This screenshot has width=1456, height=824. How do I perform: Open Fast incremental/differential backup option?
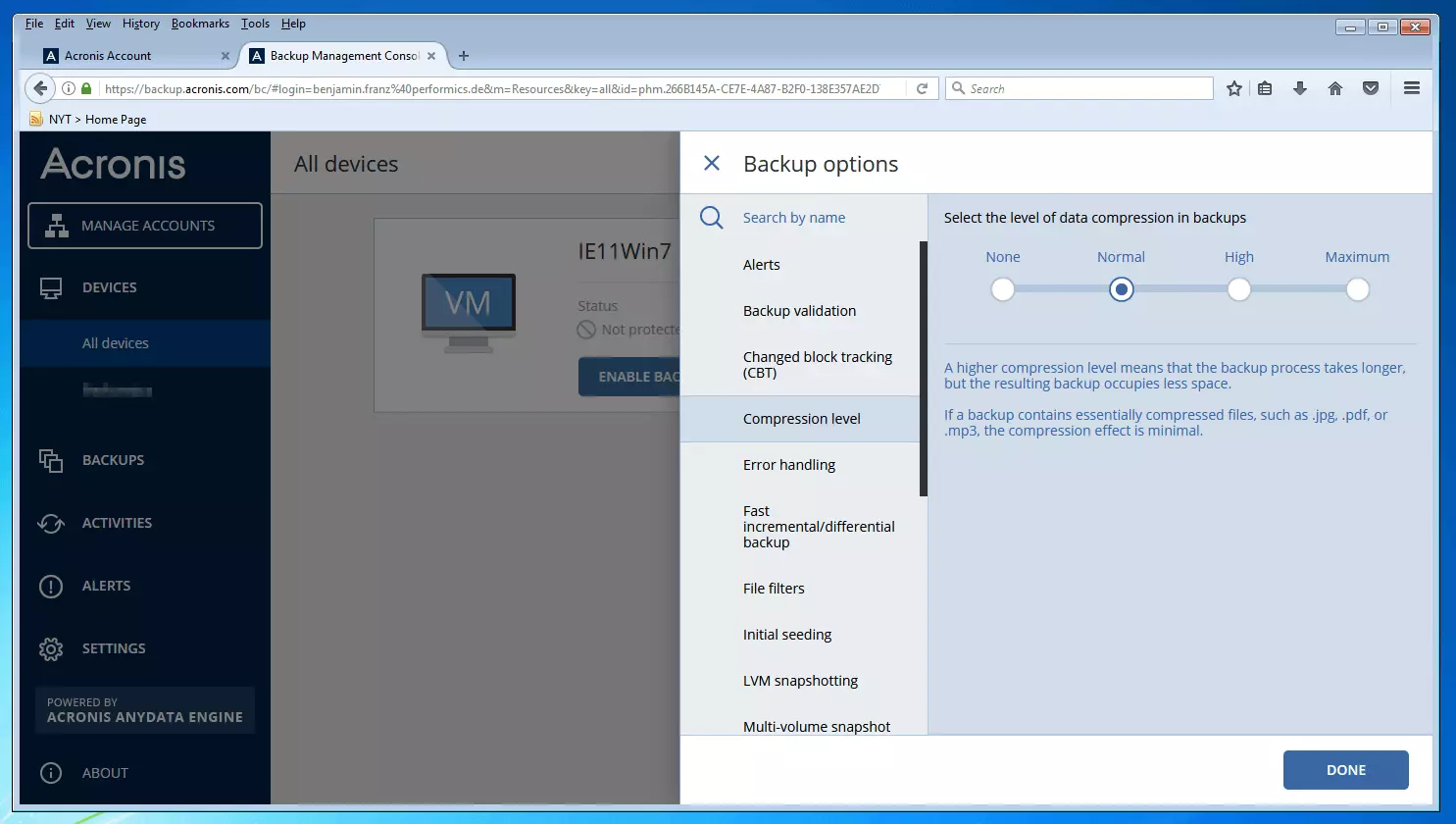[800, 527]
